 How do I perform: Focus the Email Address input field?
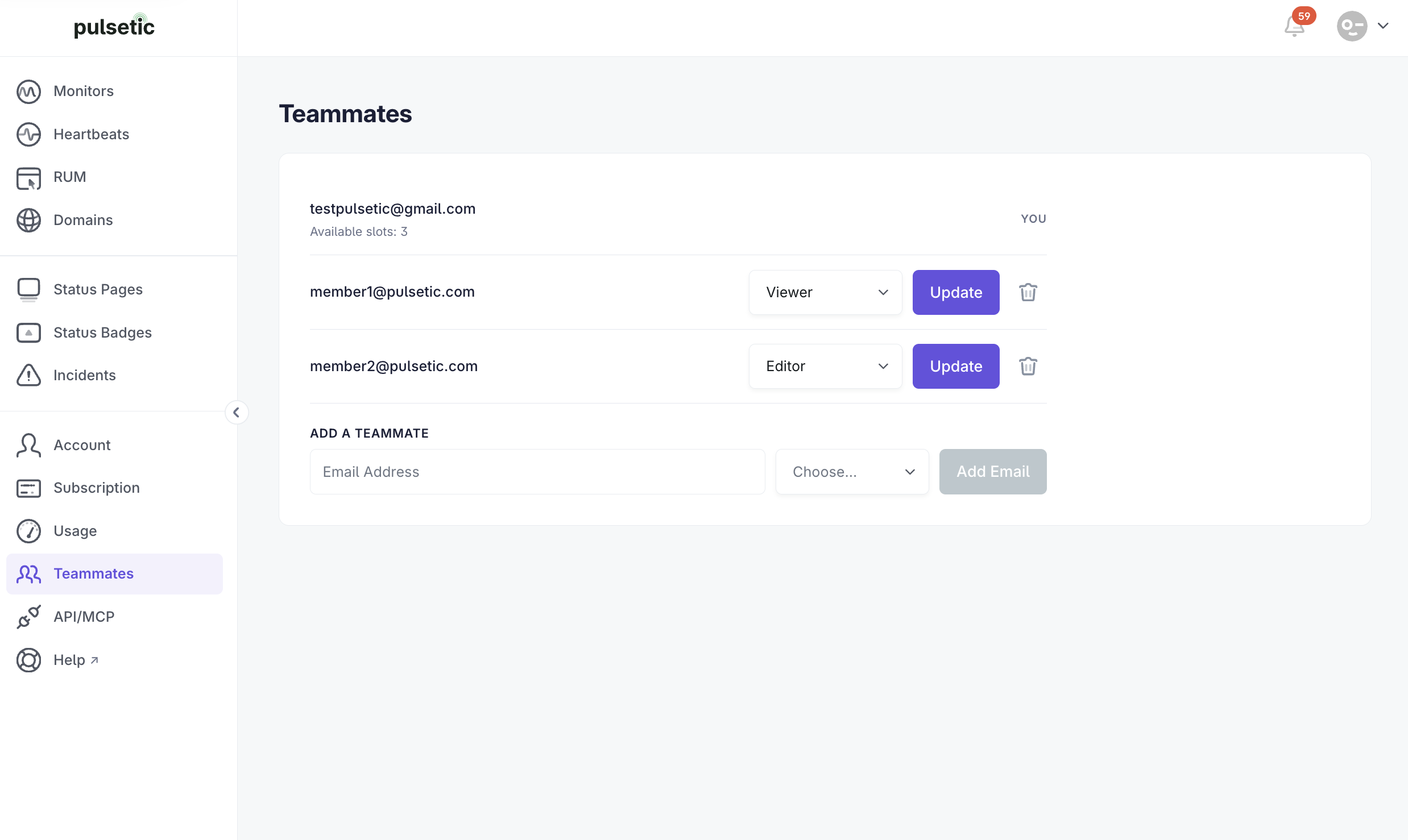click(537, 472)
